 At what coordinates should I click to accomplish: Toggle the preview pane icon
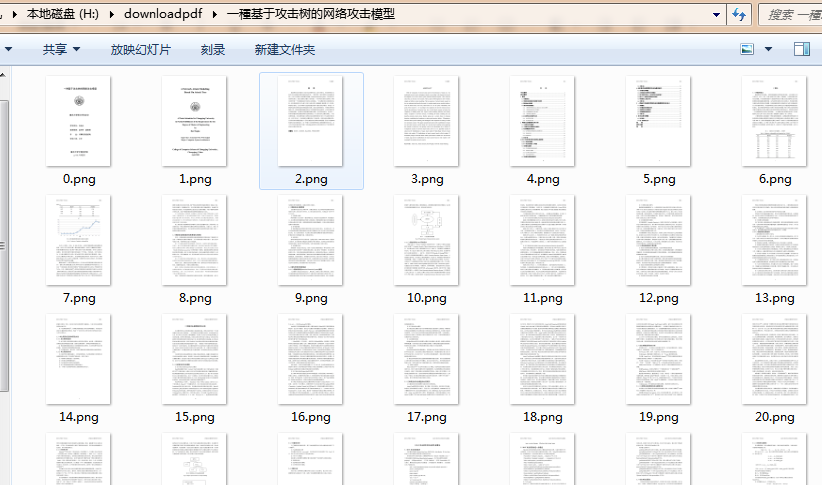click(802, 49)
